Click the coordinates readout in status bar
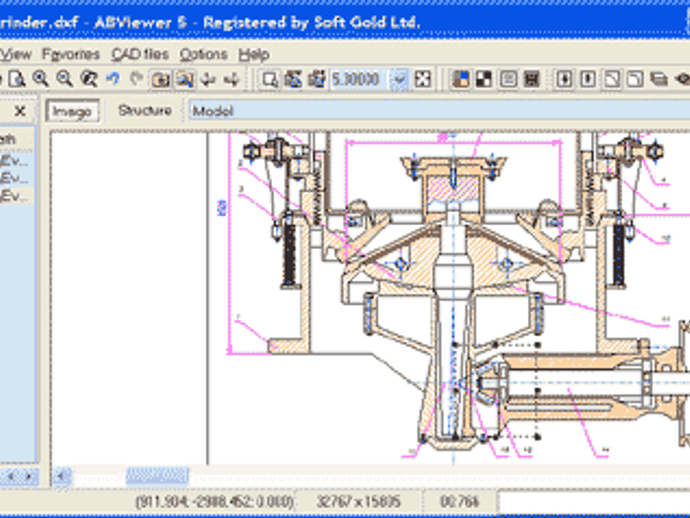Screen dimensions: 690x518 tap(214, 502)
